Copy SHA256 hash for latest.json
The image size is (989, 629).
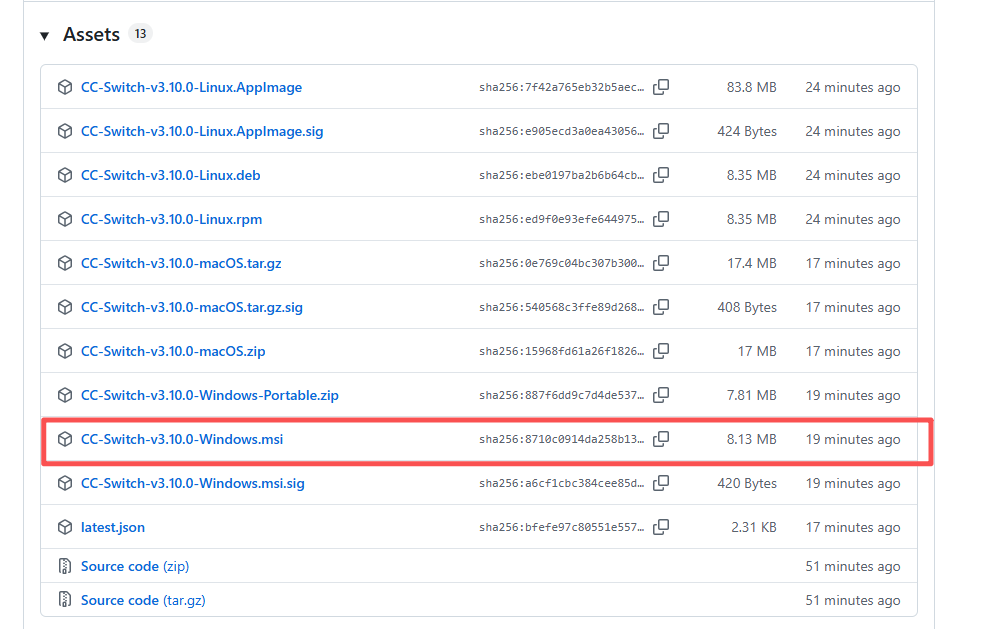(661, 527)
